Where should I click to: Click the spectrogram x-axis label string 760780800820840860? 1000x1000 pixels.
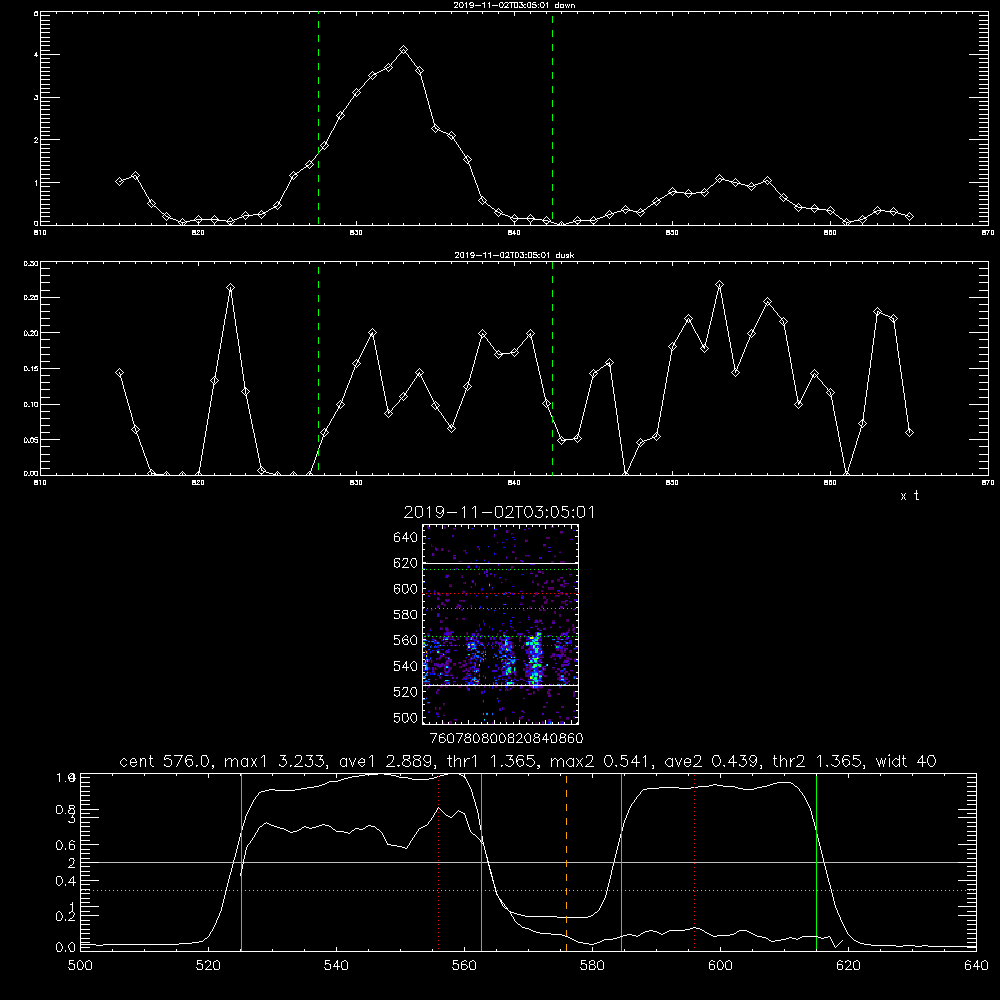tap(506, 738)
